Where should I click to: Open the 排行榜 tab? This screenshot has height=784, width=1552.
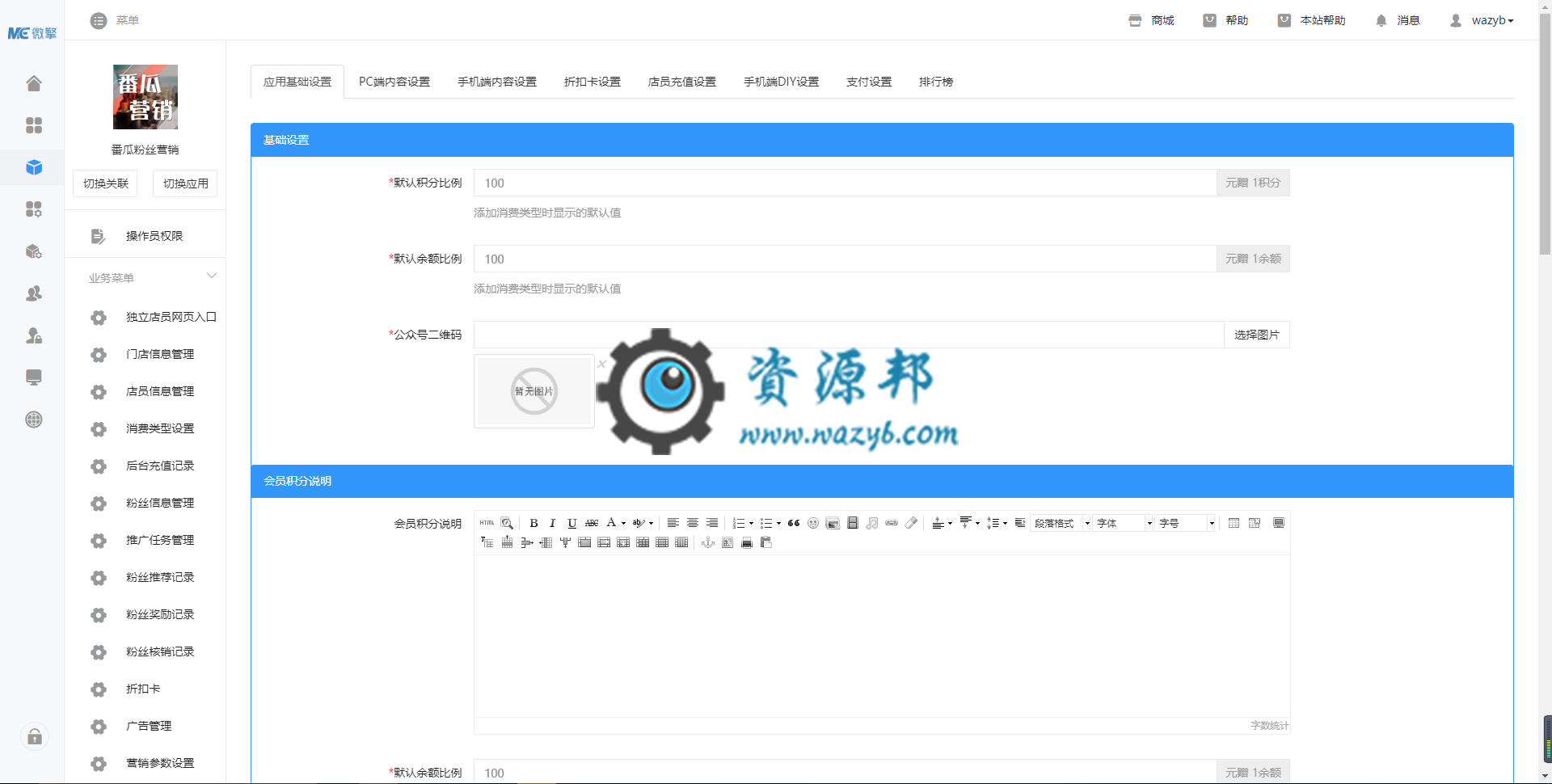pyautogui.click(x=936, y=82)
